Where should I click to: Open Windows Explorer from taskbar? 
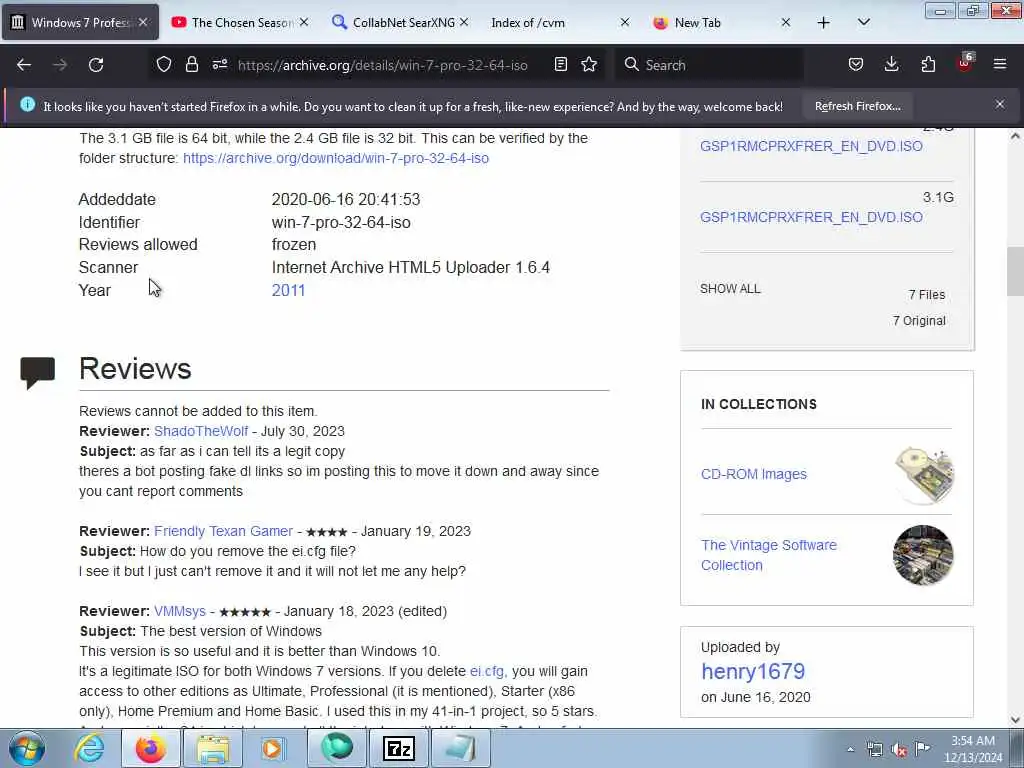click(213, 748)
